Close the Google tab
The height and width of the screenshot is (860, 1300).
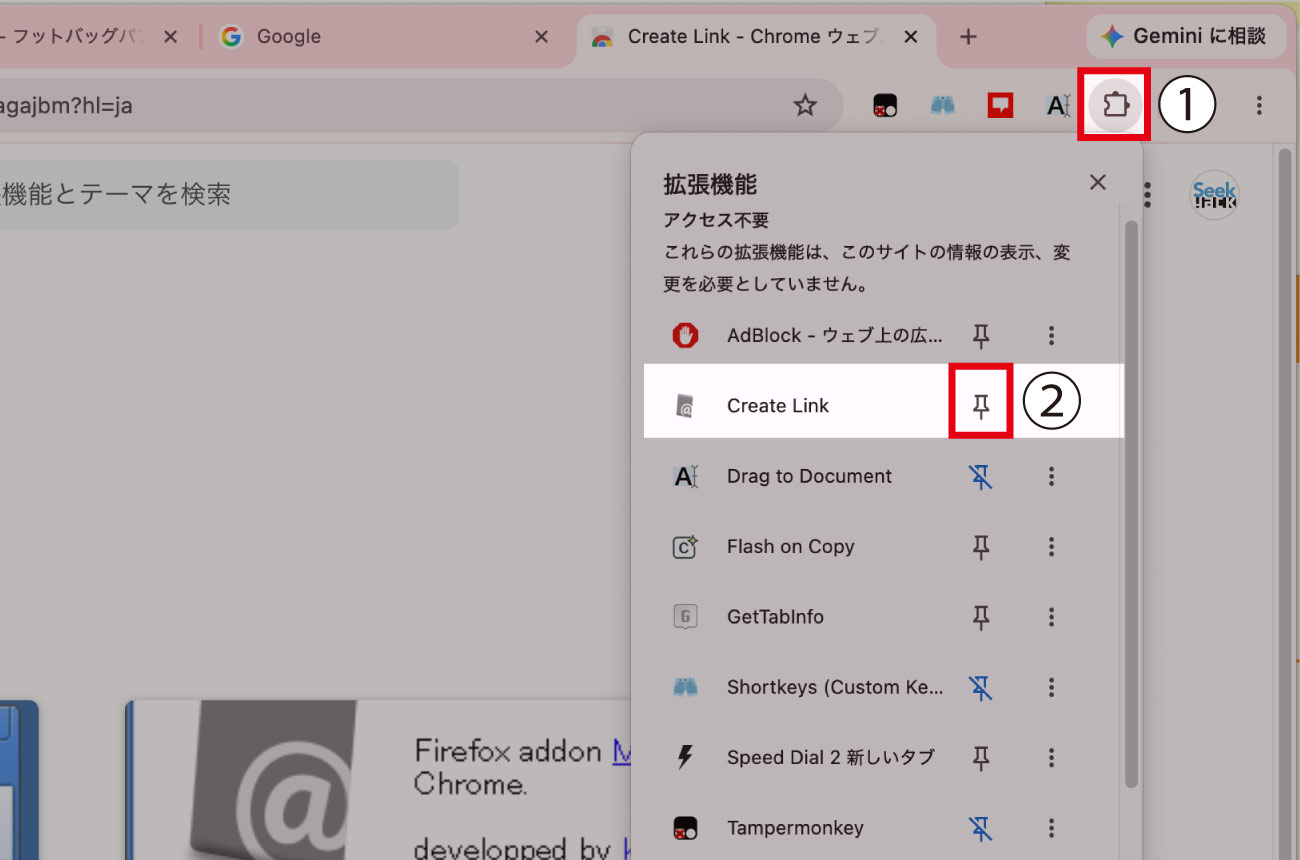click(x=541, y=37)
